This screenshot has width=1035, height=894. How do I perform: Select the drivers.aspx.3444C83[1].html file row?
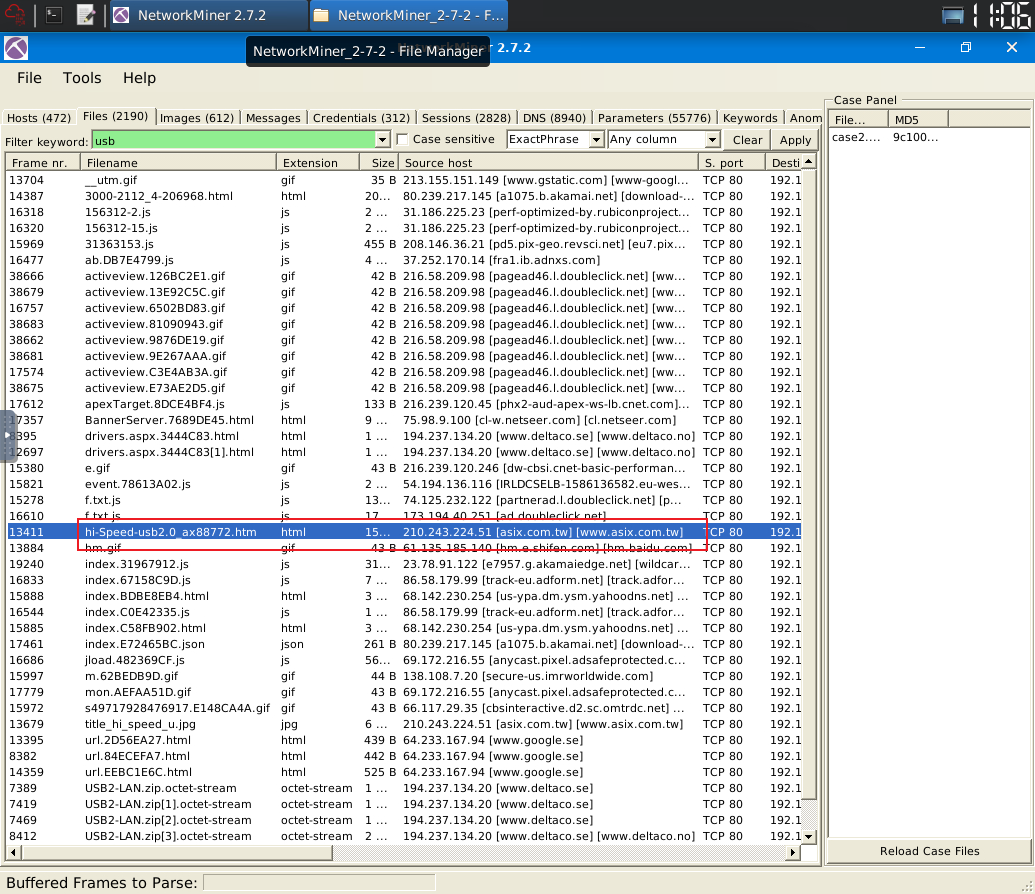point(404,452)
